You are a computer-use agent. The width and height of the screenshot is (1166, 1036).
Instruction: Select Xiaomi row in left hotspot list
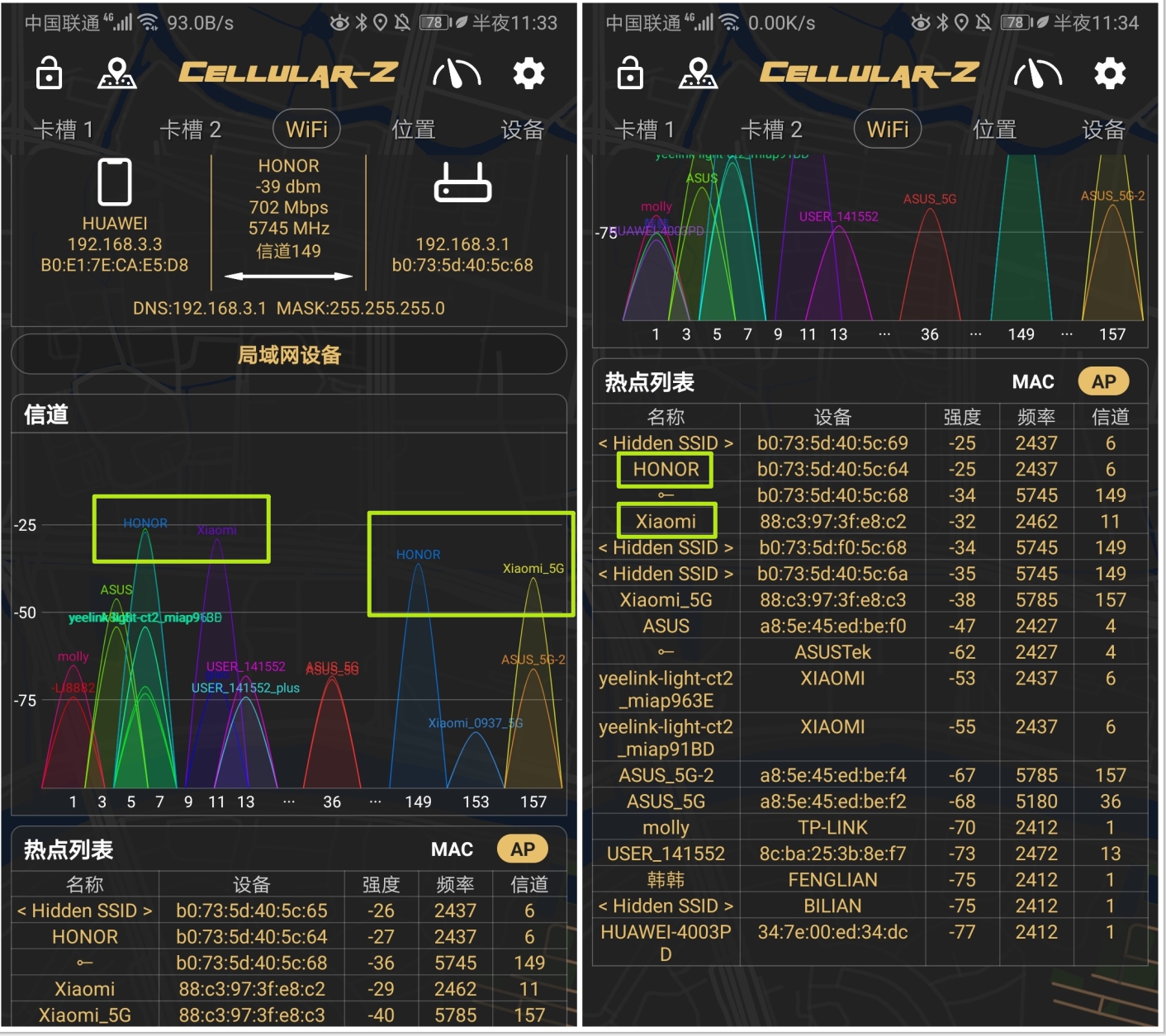pyautogui.click(x=289, y=989)
